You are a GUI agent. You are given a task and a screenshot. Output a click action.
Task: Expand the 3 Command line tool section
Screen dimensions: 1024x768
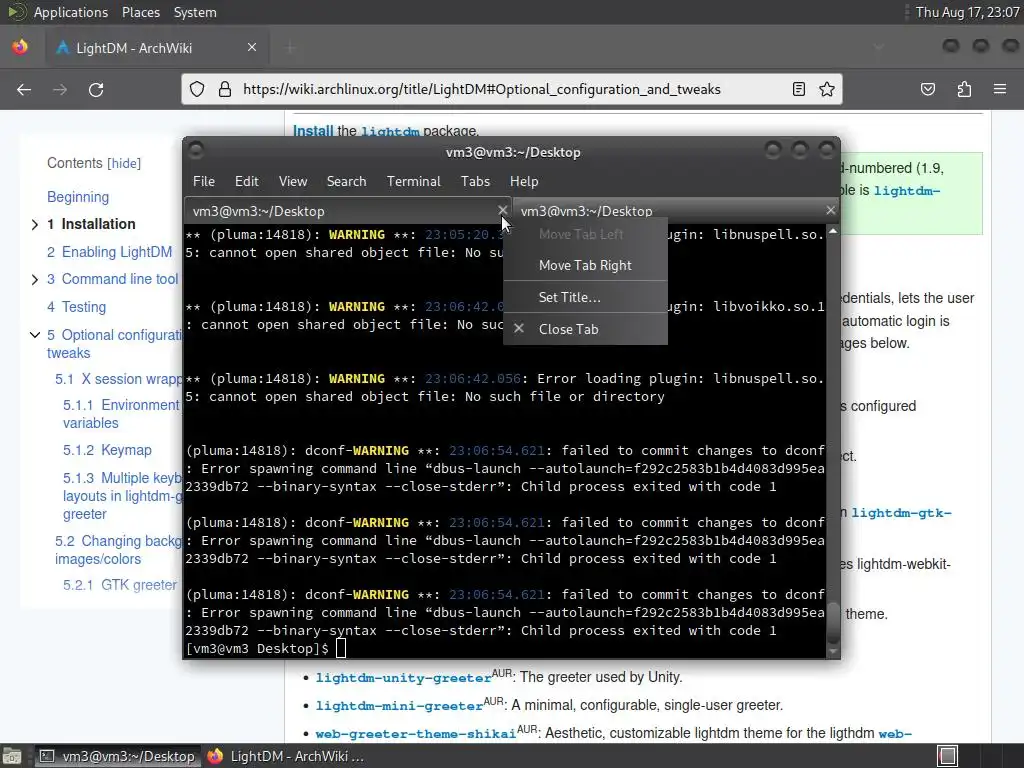35,280
